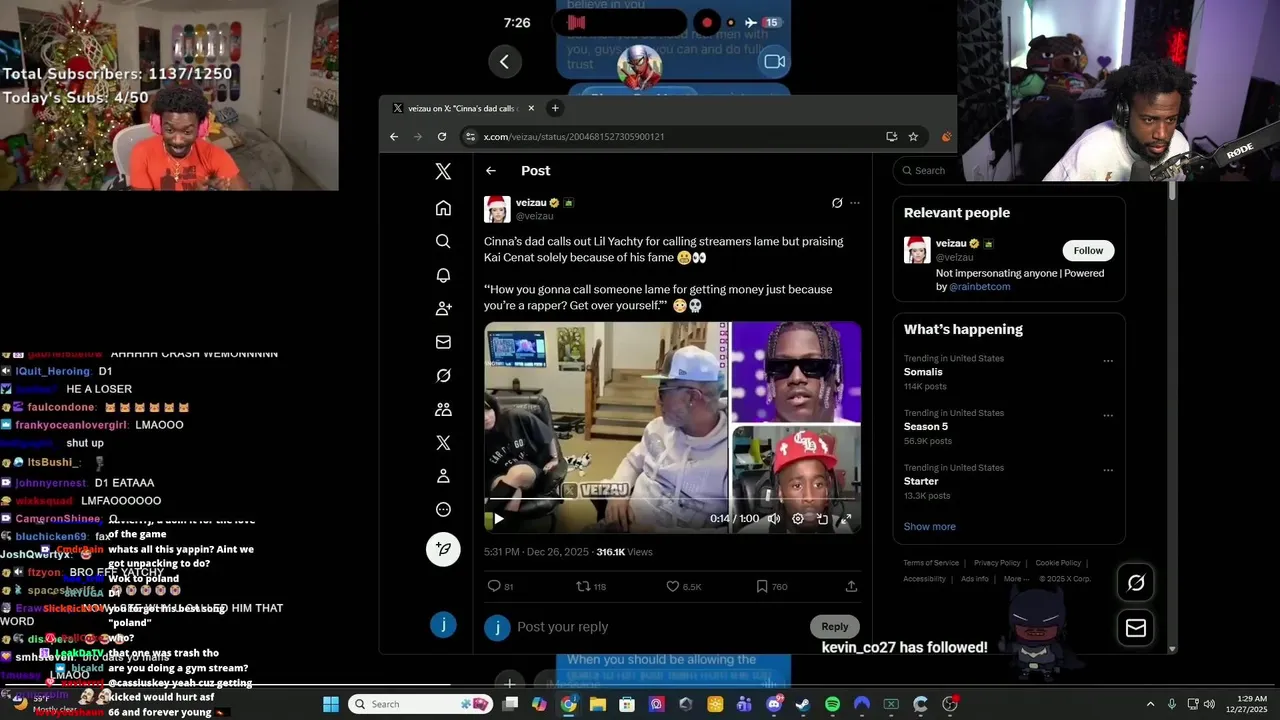Open options for Somalis trend
The image size is (1280, 720).
1108,361
